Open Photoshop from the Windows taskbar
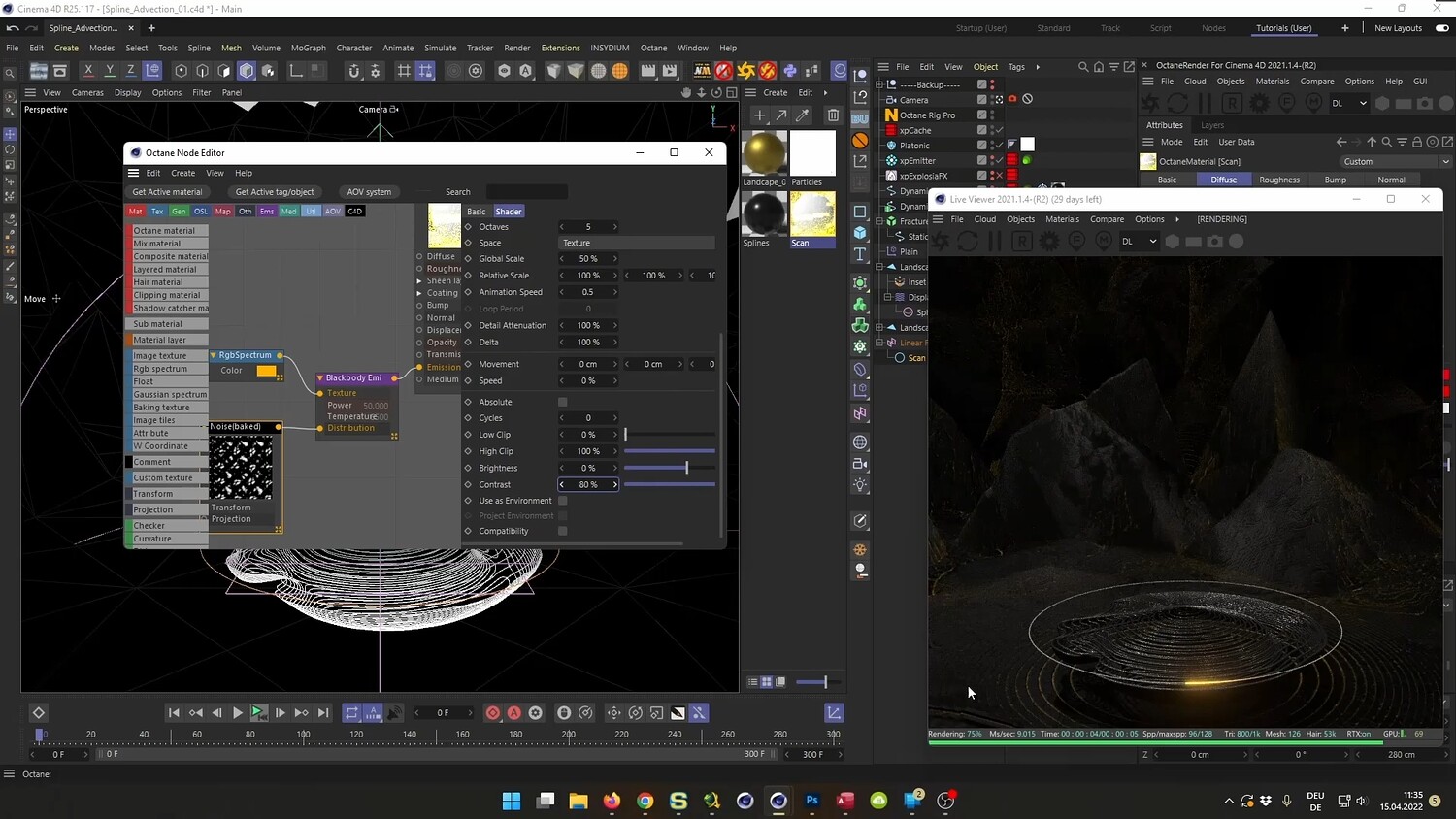Image resolution: width=1456 pixels, height=819 pixels. click(812, 801)
